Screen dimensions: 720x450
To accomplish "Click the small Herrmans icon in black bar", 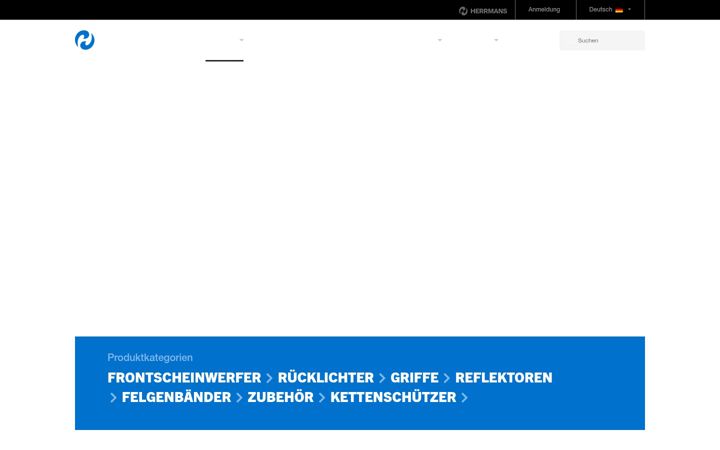I will (x=463, y=11).
